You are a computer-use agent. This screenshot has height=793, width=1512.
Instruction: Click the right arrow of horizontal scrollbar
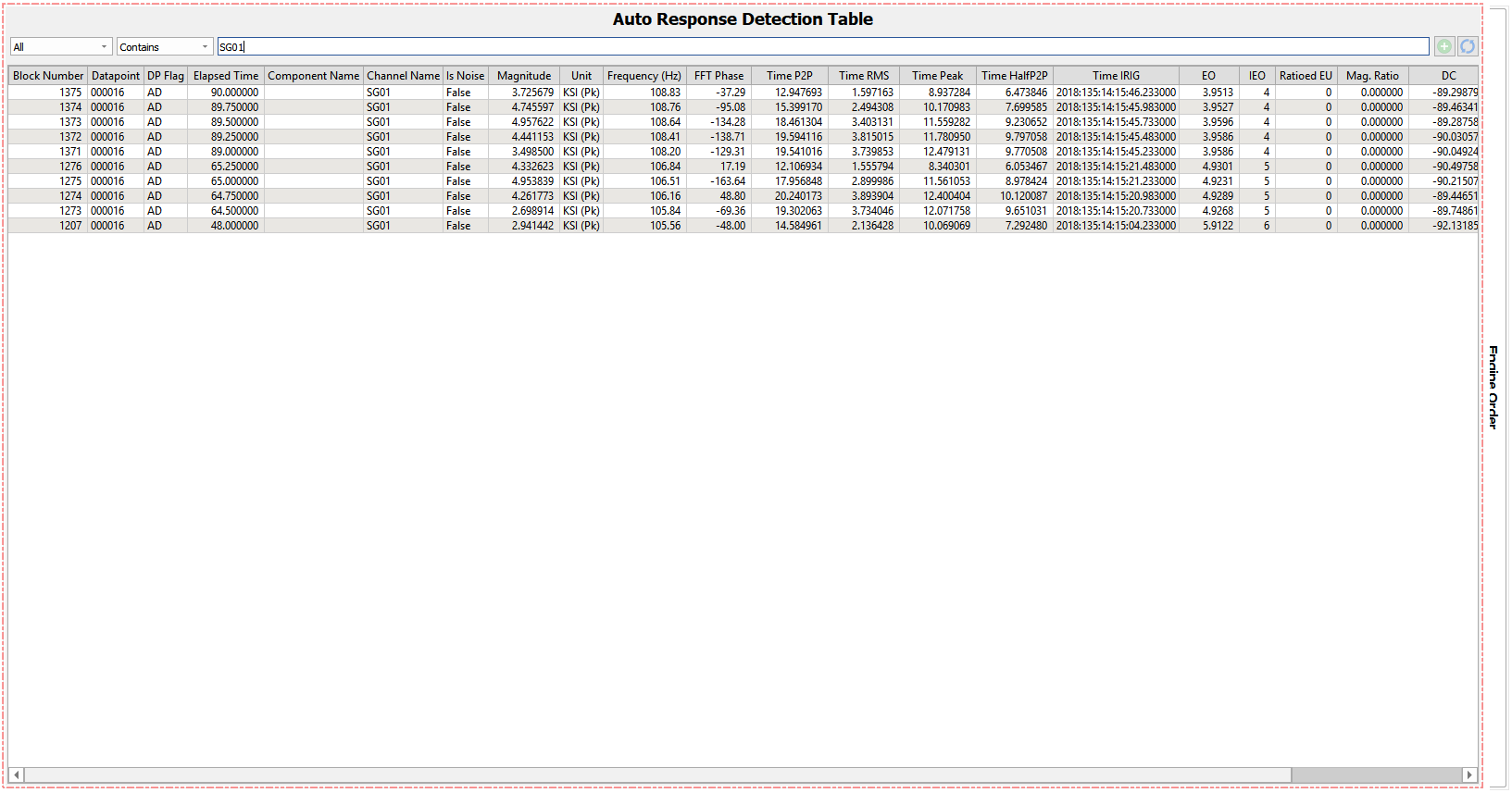1469,774
